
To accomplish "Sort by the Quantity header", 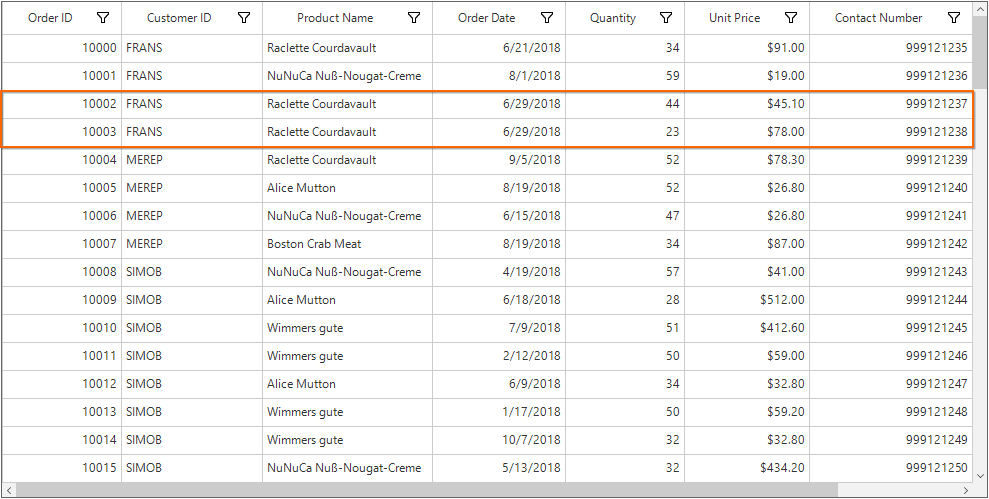I will click(x=612, y=18).
